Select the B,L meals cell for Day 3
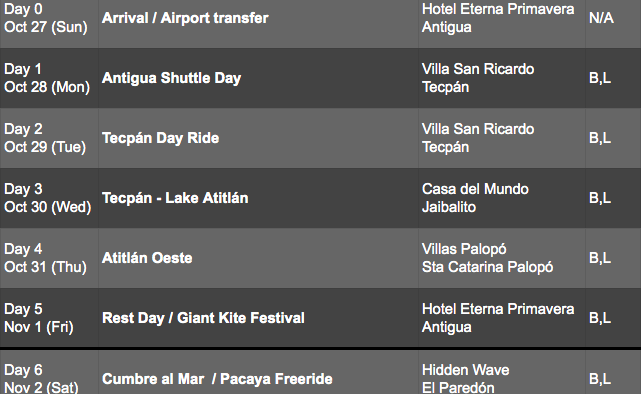641x394 pixels. click(x=613, y=198)
